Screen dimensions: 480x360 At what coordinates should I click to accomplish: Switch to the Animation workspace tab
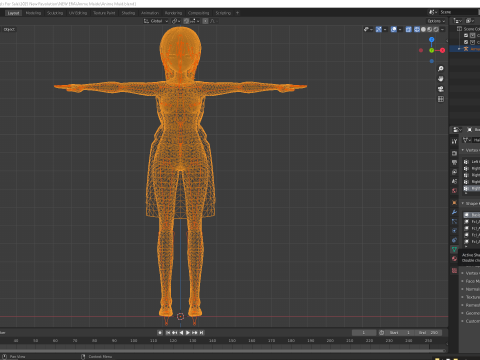coord(150,13)
